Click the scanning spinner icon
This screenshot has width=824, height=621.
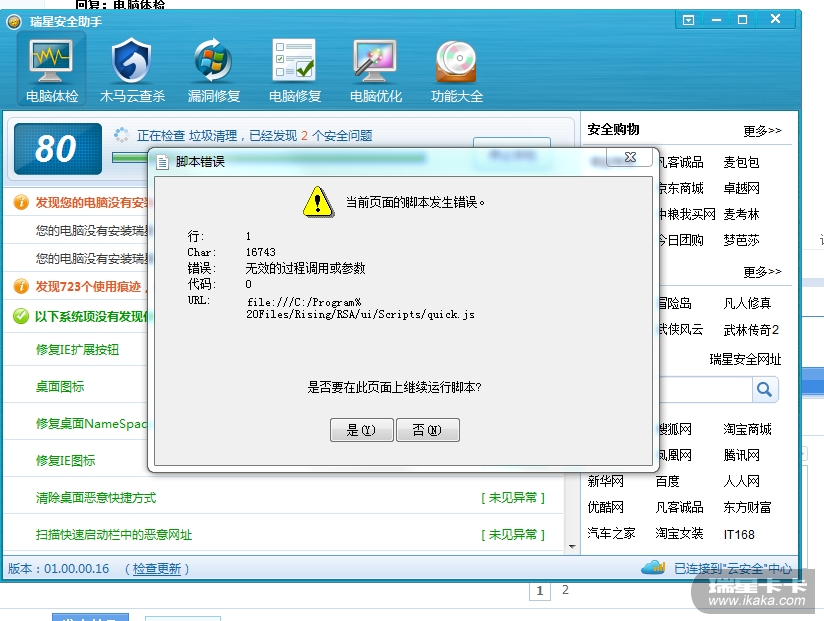tap(121, 136)
